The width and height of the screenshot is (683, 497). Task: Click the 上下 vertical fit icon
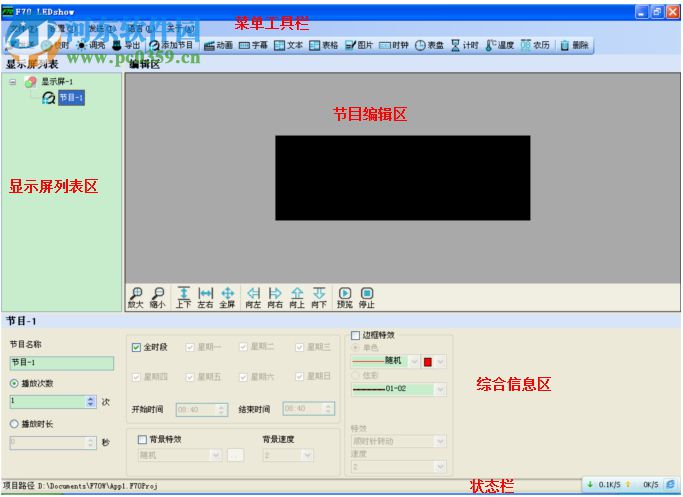pos(184,298)
